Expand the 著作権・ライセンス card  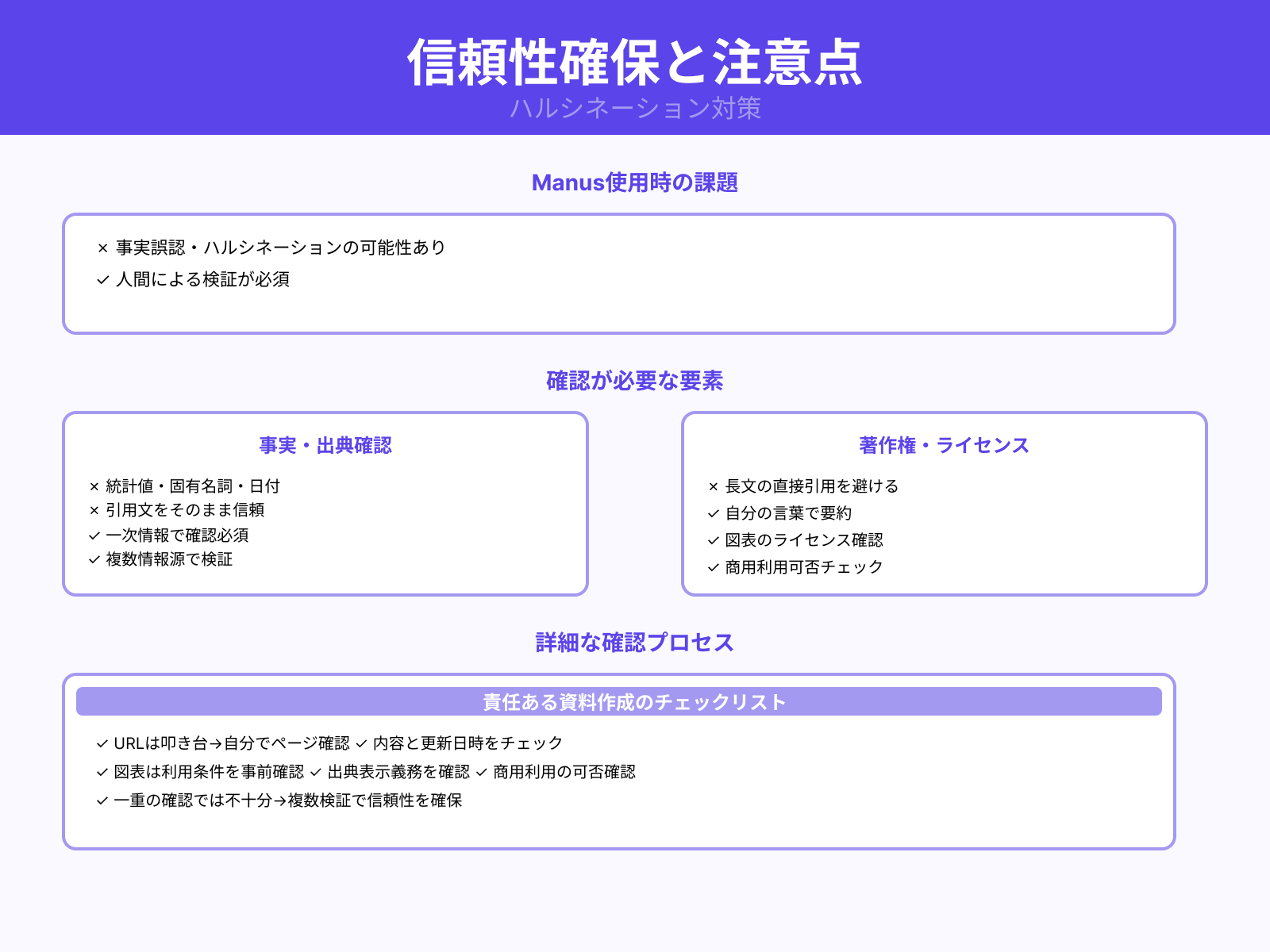943,445
